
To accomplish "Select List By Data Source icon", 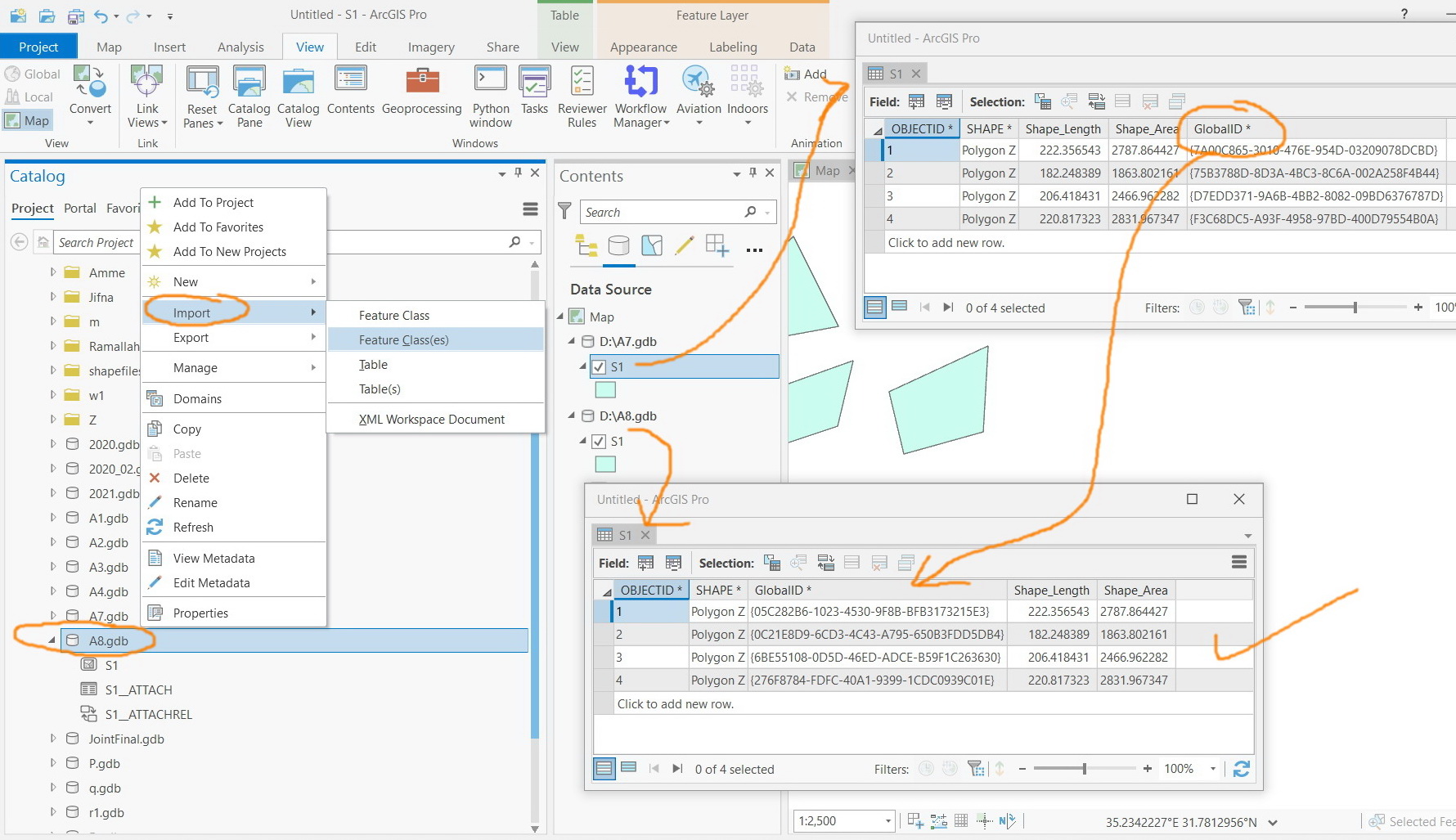I will pos(619,245).
